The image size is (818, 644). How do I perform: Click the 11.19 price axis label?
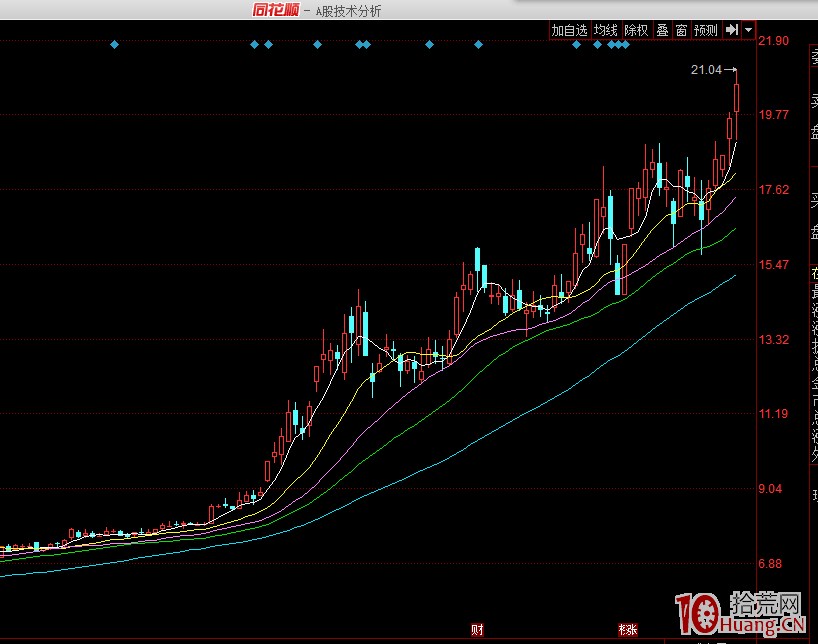click(x=774, y=414)
